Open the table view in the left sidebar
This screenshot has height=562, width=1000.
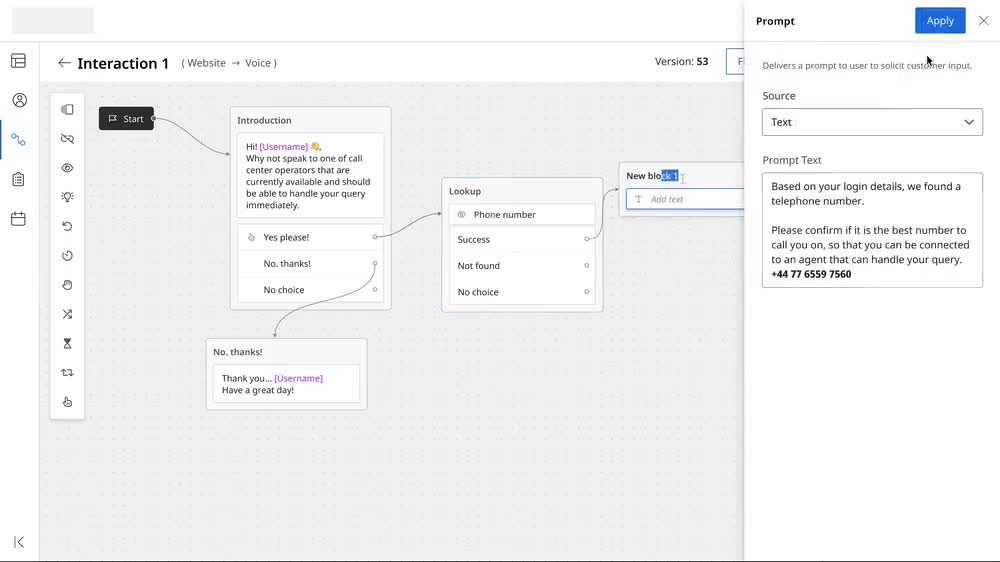point(18,61)
